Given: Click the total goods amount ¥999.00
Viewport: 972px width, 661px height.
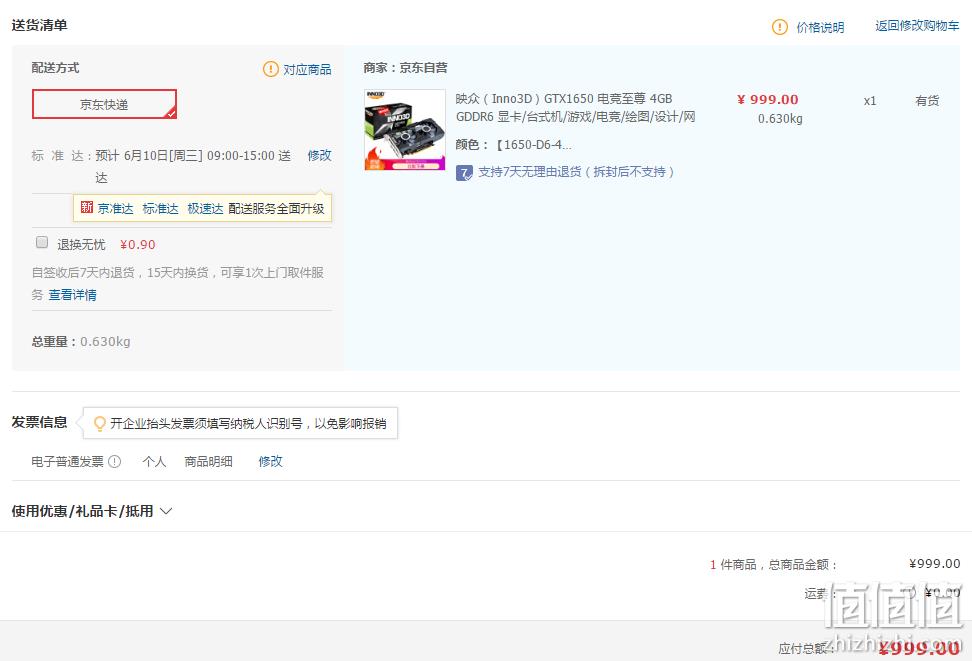Looking at the screenshot, I should [934, 564].
